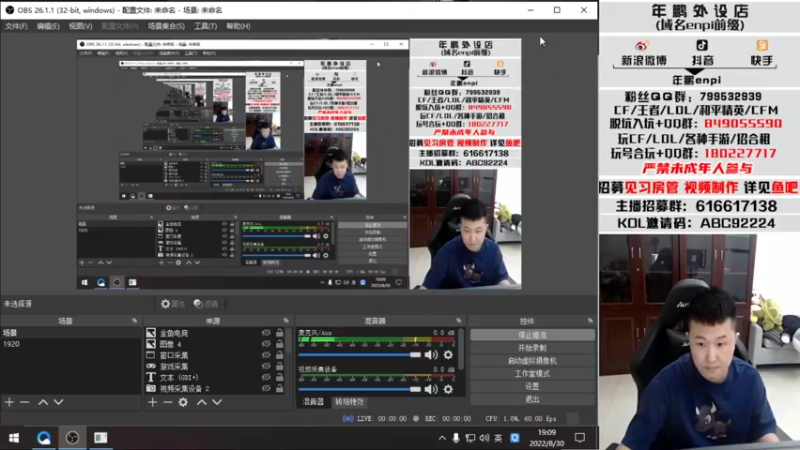Click the 开始录制 button

pos(532,348)
